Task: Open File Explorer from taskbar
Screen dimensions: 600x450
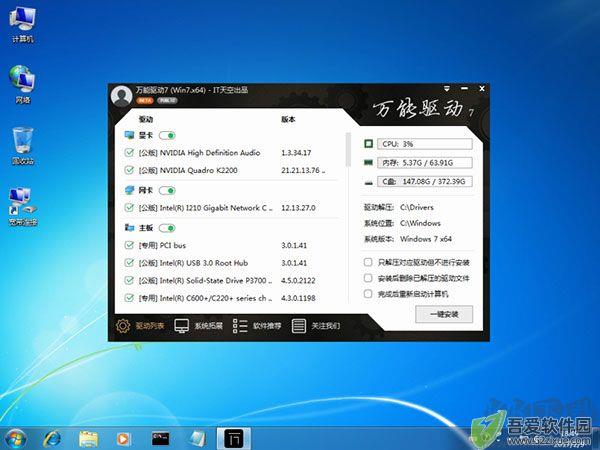Action: tap(88, 439)
